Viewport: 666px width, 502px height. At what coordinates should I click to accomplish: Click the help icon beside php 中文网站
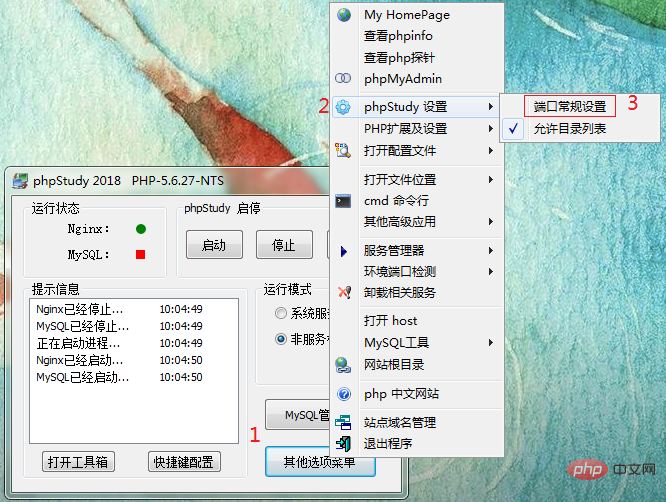344,394
